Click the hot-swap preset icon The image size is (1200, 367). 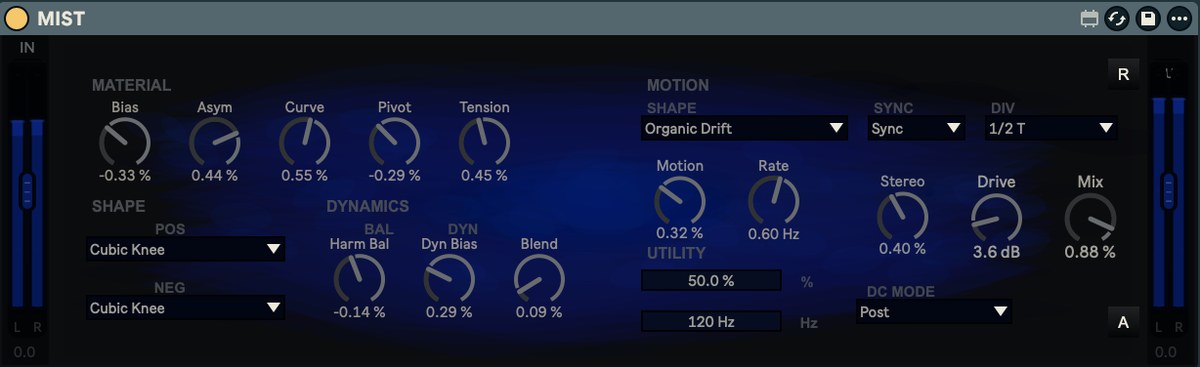click(x=1119, y=18)
